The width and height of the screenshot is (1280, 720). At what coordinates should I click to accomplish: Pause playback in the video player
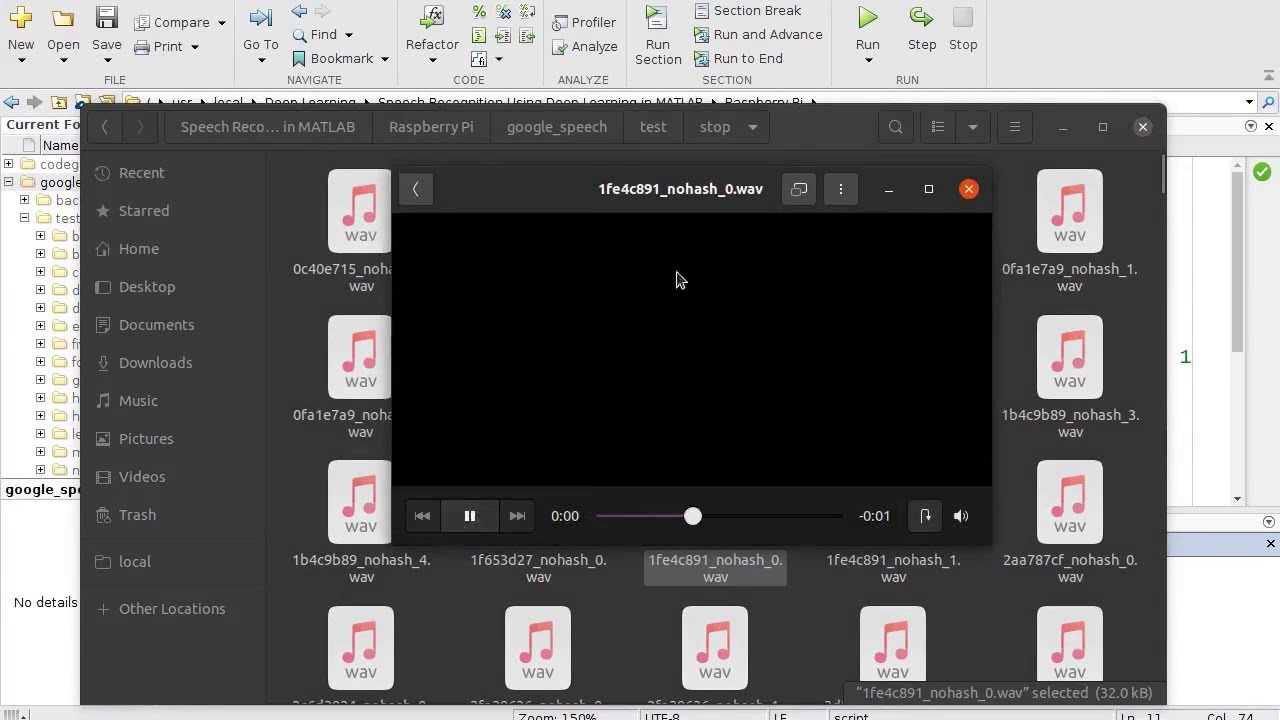[x=470, y=516]
